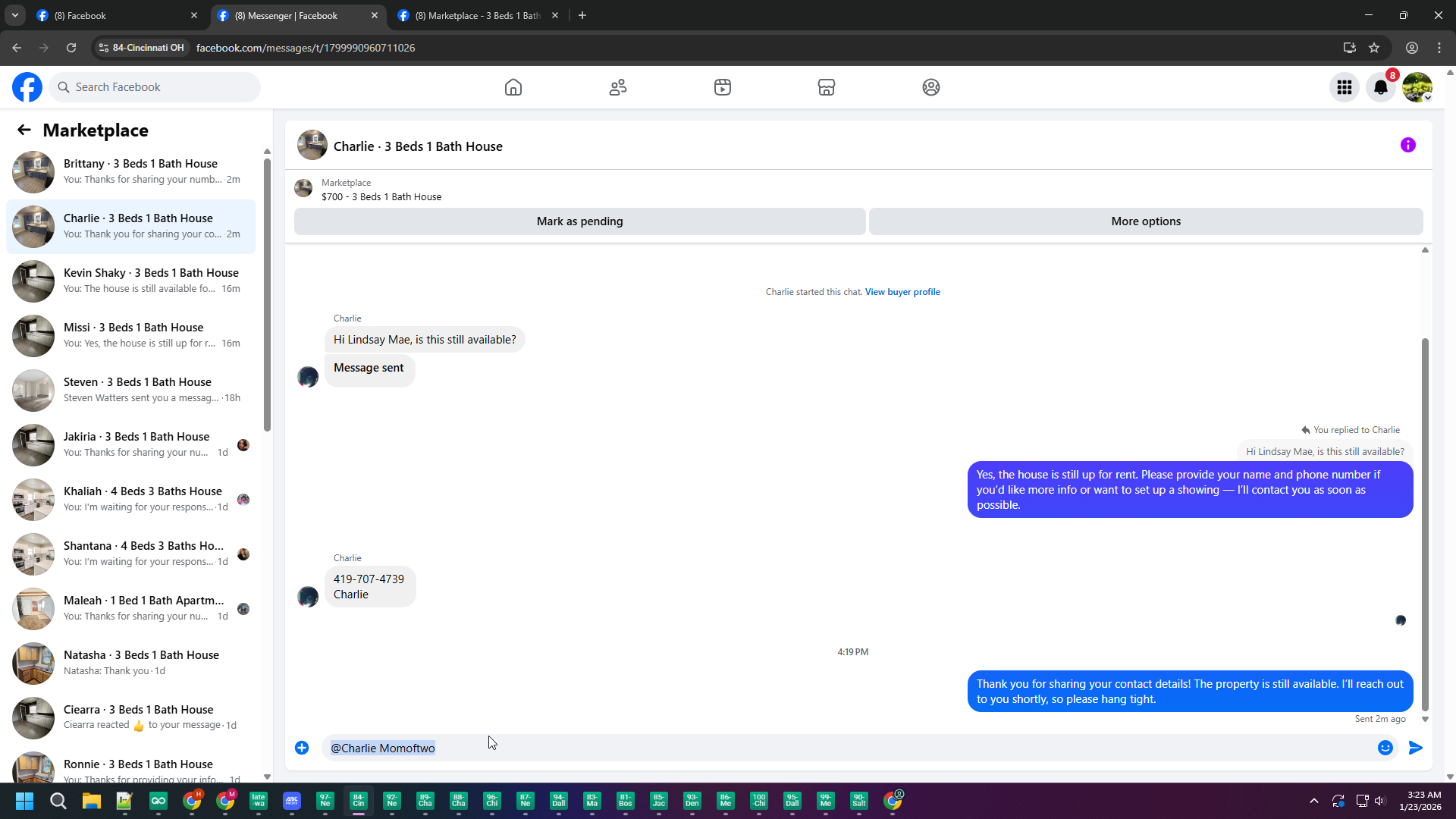Click the 'Thank you for sharing' sent message
Image resolution: width=1456 pixels, height=819 pixels.
[x=1190, y=692]
